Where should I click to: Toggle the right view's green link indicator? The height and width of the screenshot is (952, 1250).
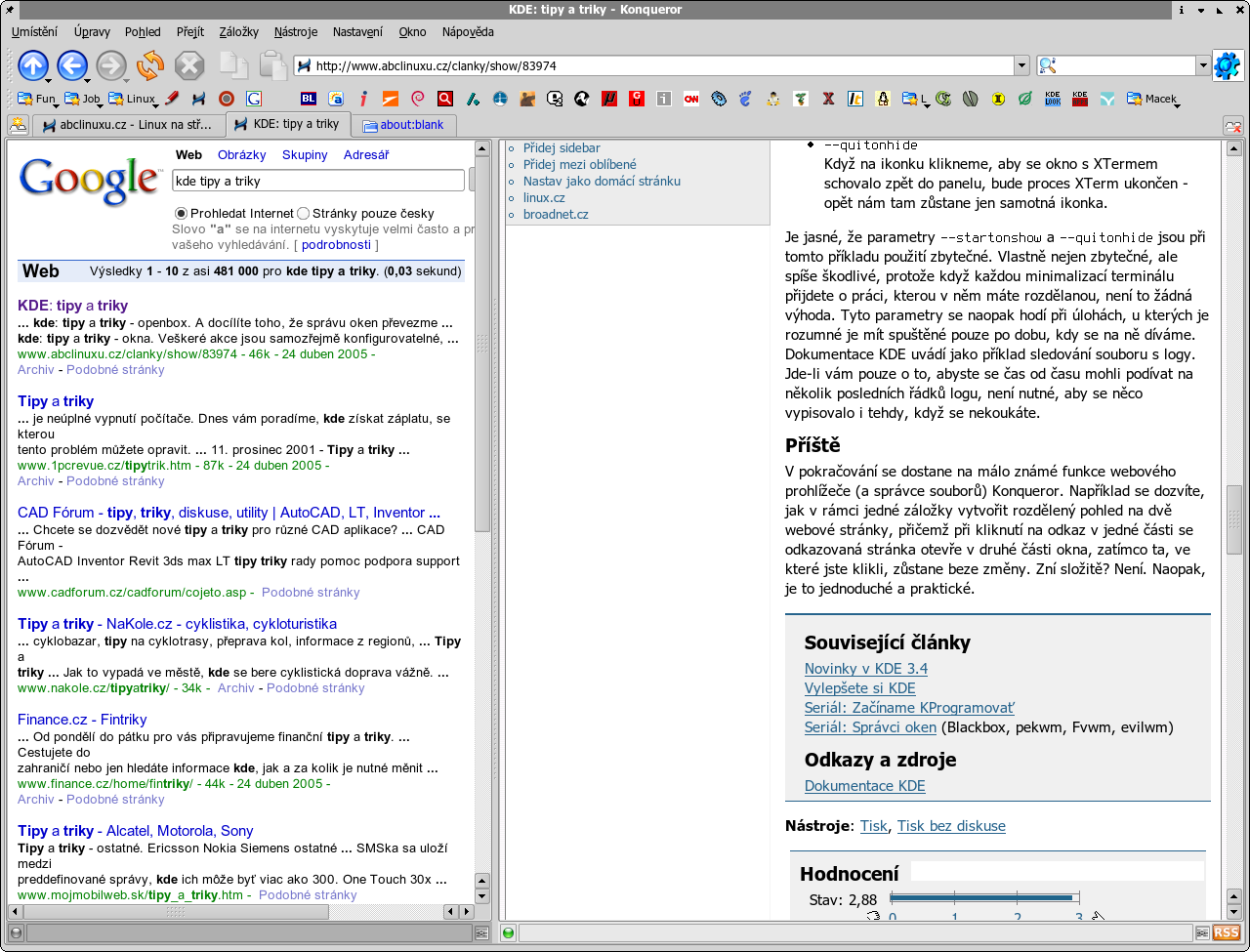[x=508, y=932]
